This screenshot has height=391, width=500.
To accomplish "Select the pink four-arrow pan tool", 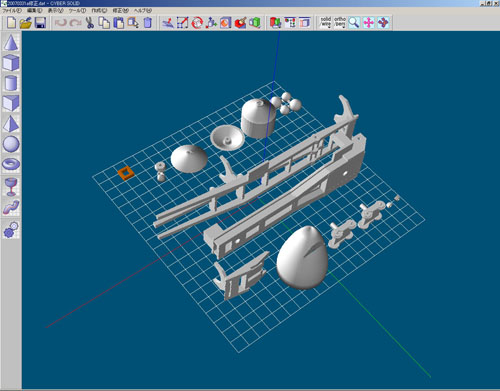I will 368,23.
